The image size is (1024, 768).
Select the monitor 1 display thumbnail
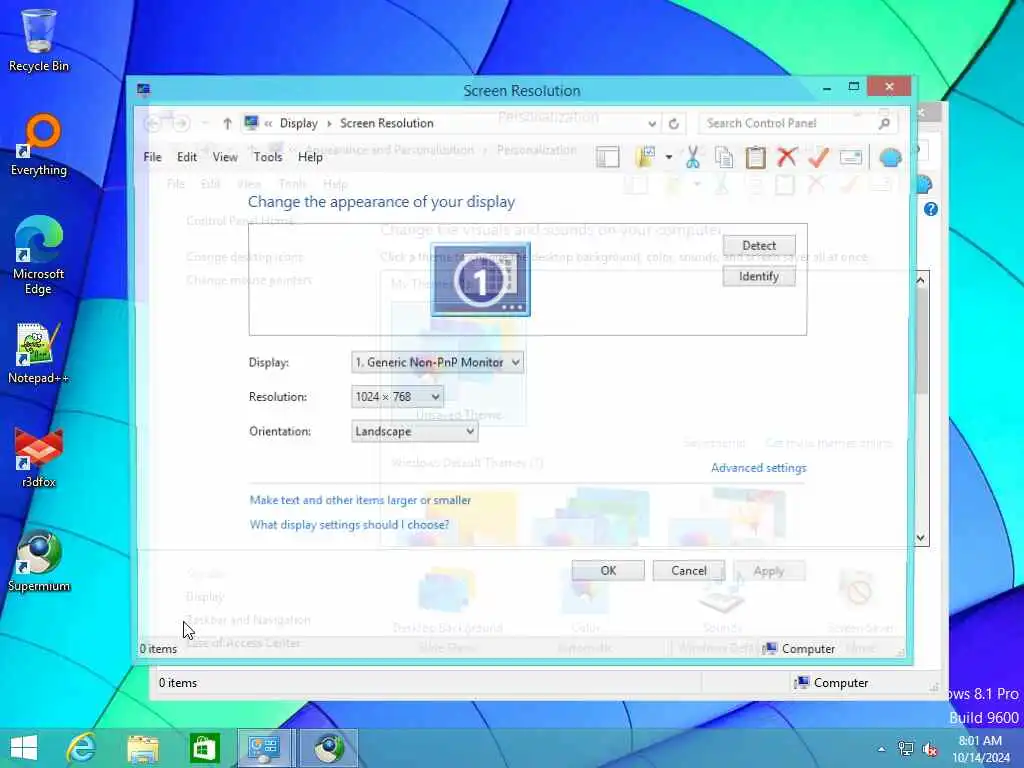point(480,280)
